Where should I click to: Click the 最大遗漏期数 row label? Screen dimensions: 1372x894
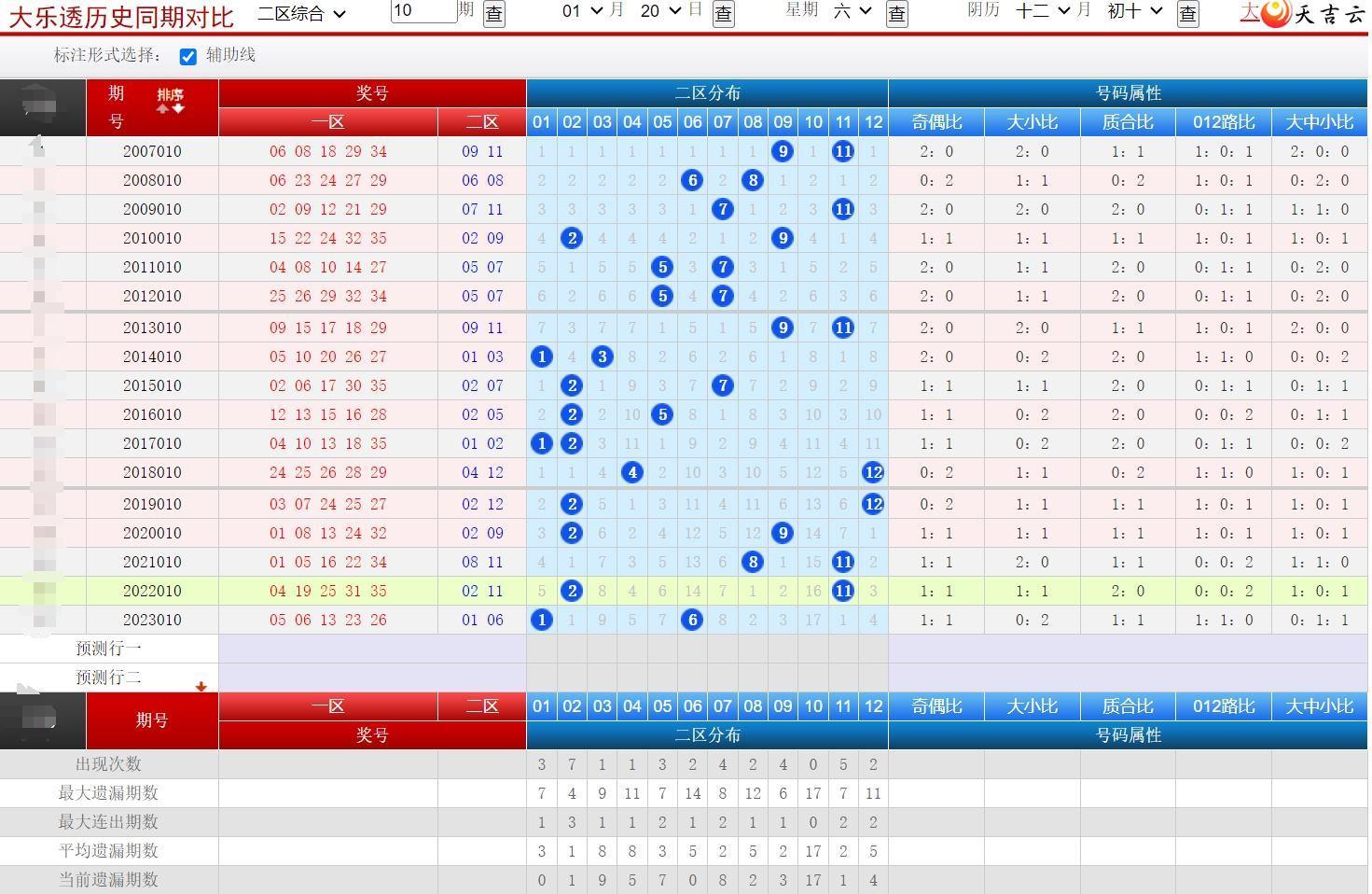(108, 793)
